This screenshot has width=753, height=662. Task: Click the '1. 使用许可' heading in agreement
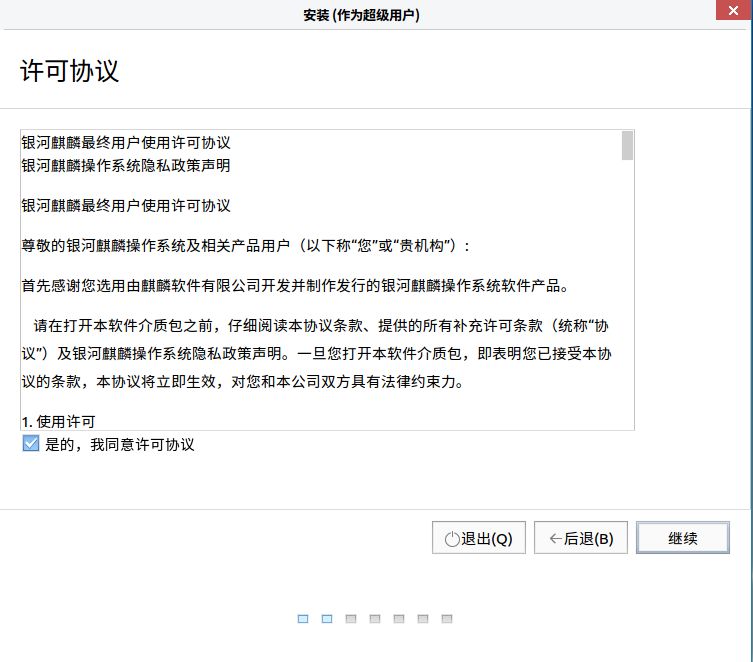click(58, 421)
